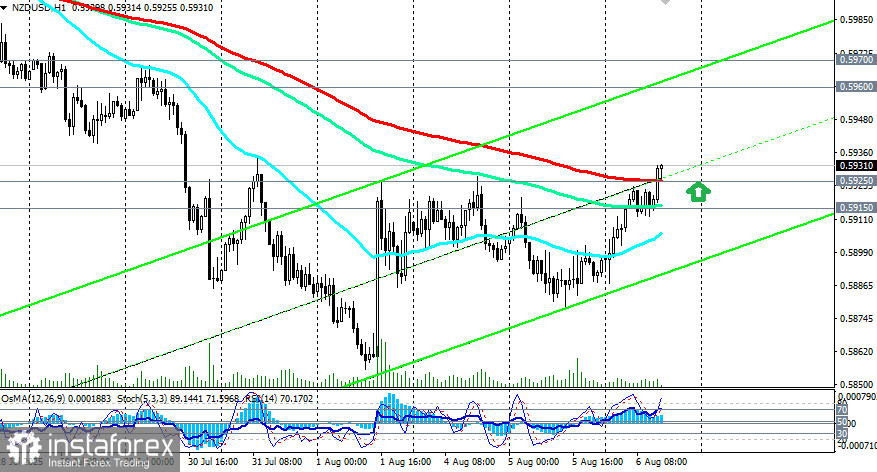Click 0.58990 on the price axis
The image size is (877, 472).
(x=856, y=253)
